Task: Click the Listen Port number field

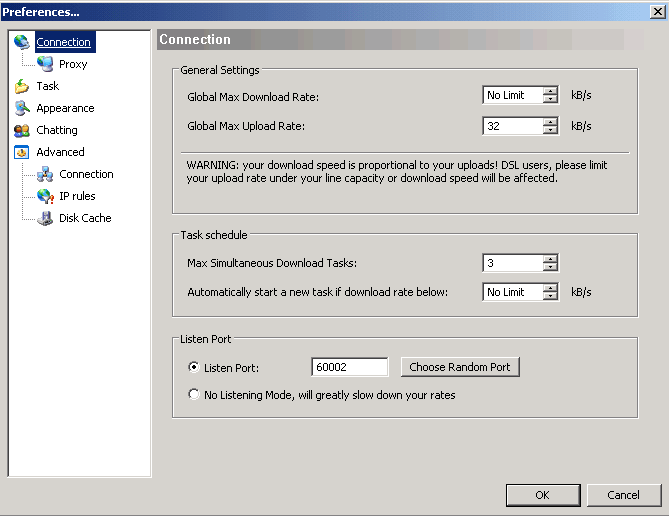Action: coord(350,367)
